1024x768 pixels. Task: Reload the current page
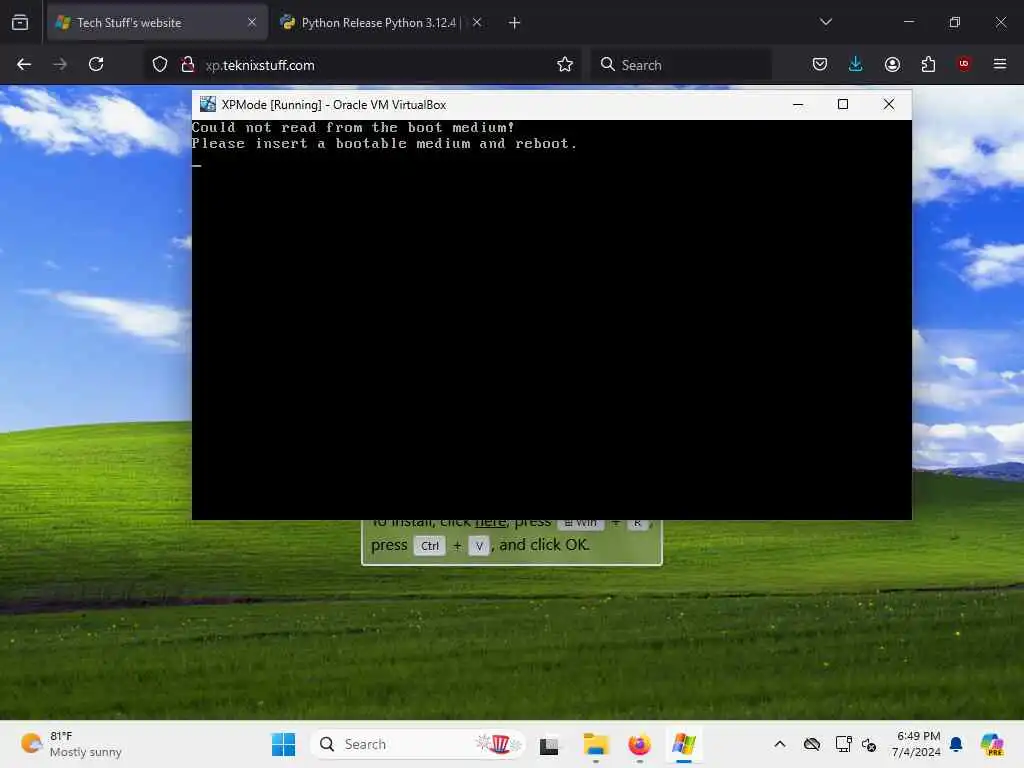[x=96, y=64]
